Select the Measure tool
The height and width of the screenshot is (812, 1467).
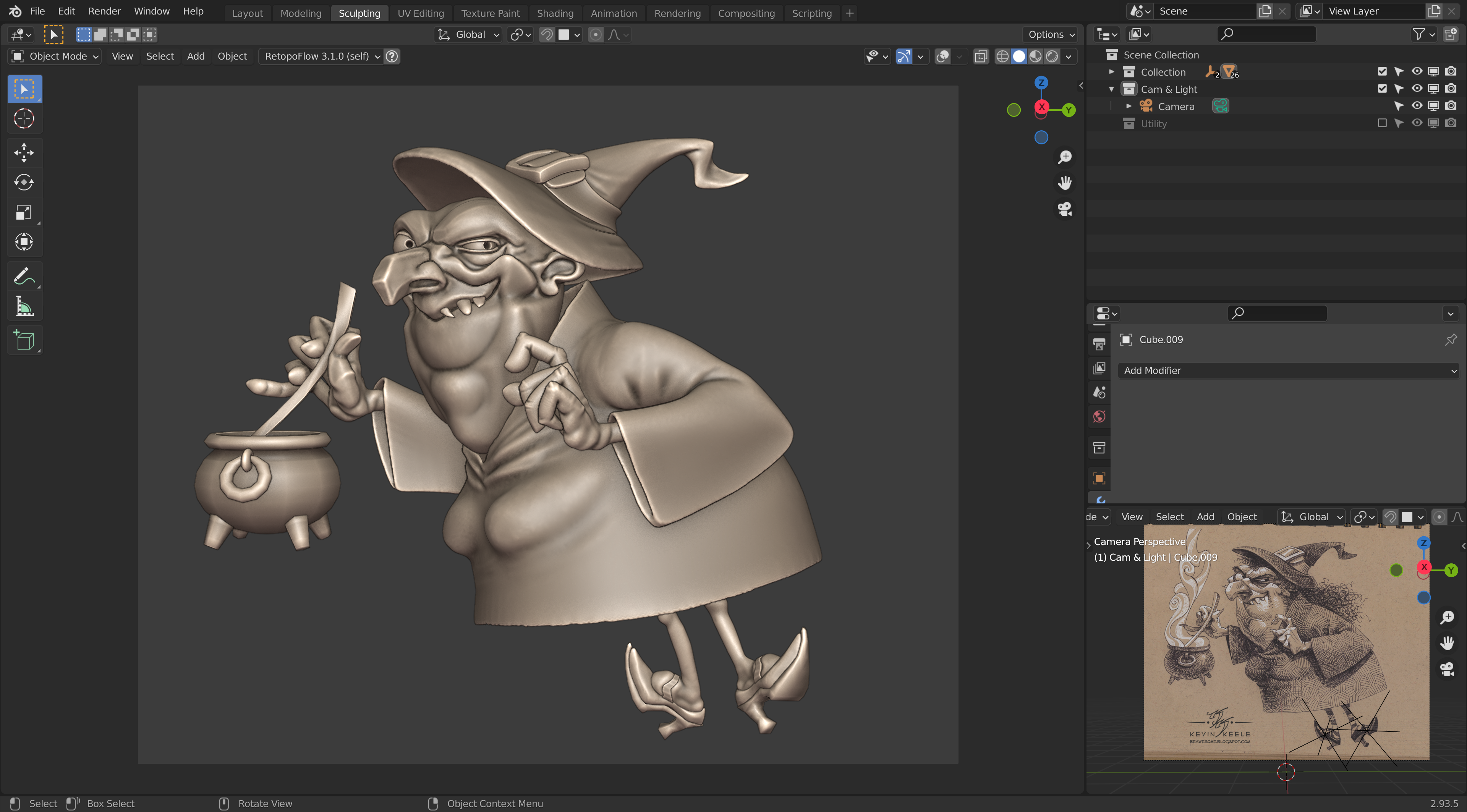click(x=24, y=307)
